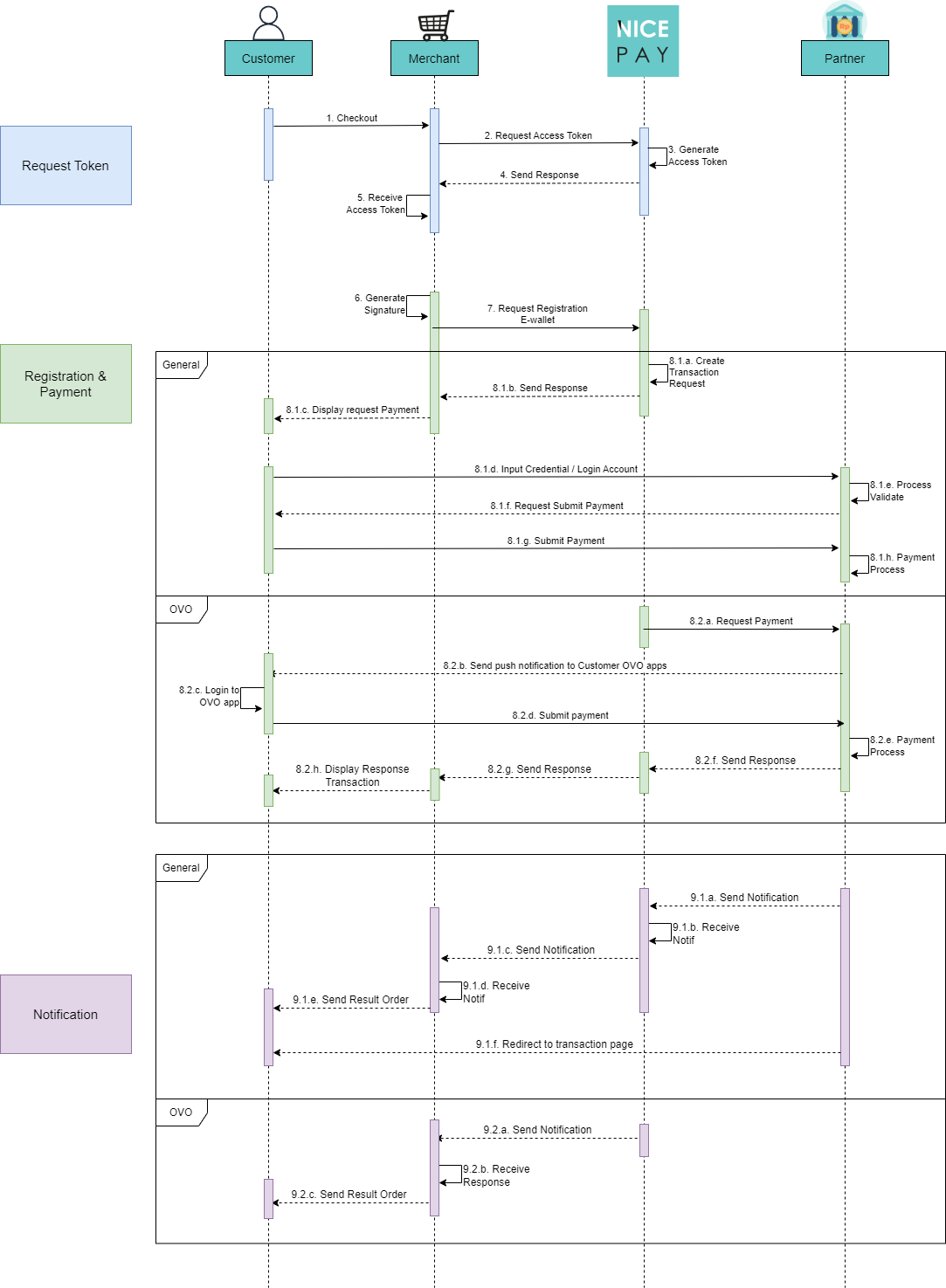
Task: Click the purple Notification phase box
Action: [x=66, y=1015]
